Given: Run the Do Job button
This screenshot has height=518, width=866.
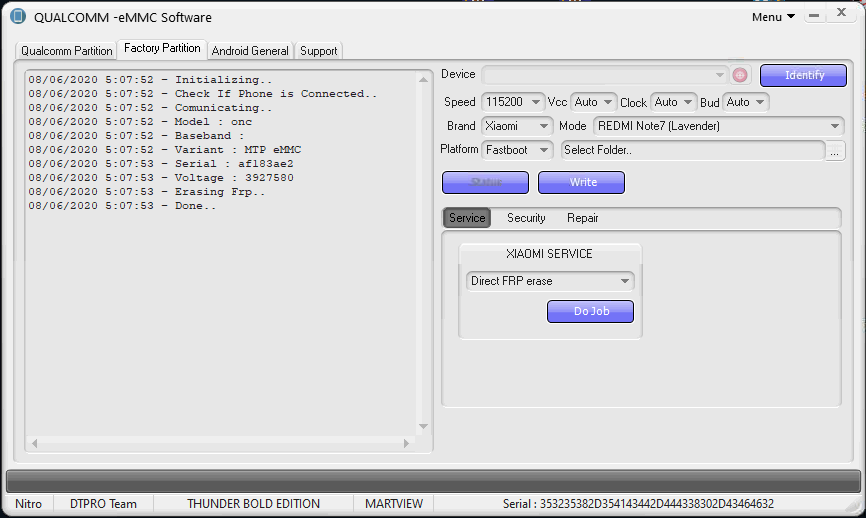Looking at the screenshot, I should 590,311.
